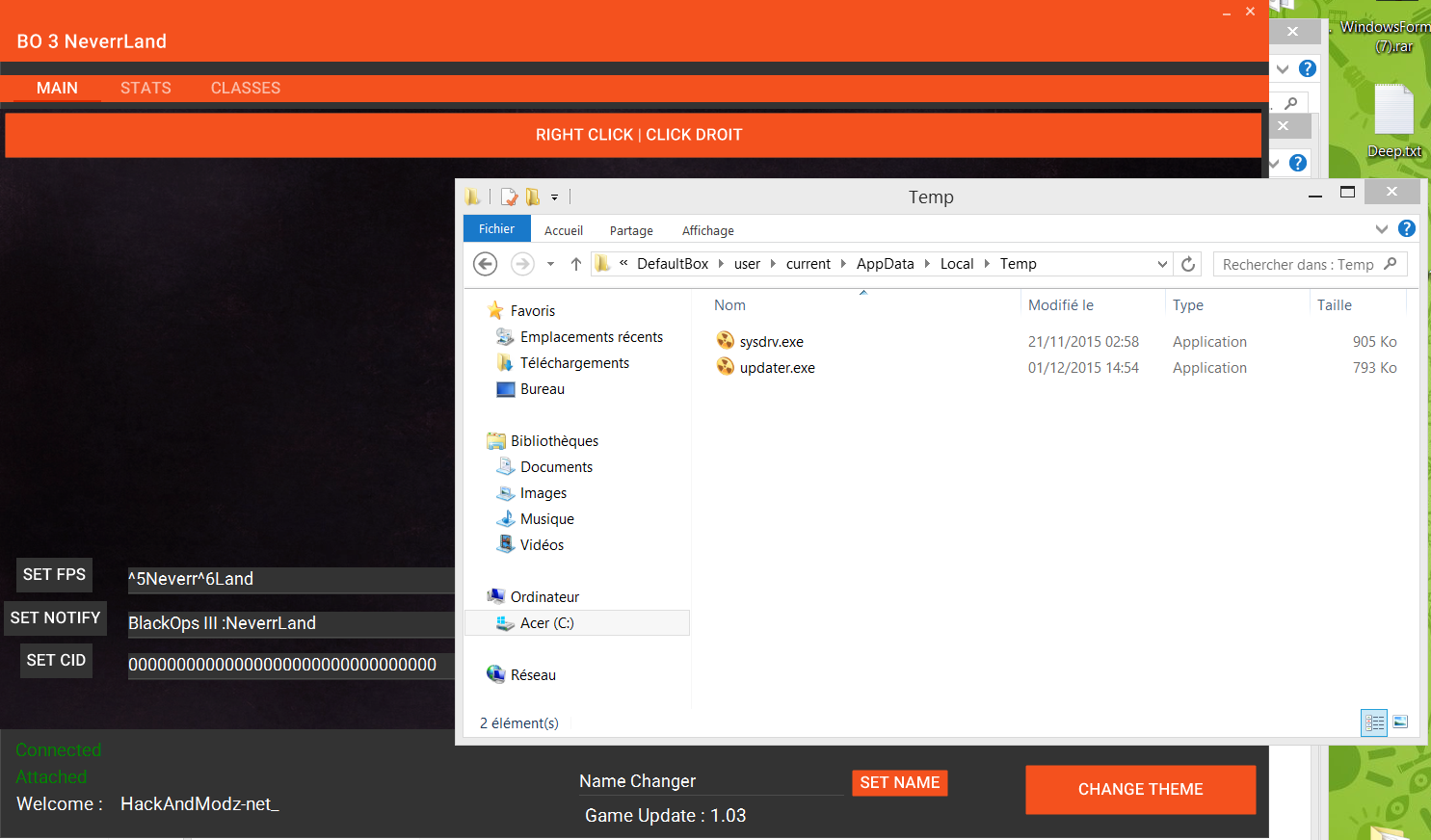Expand the breadcrumb arrow after user
This screenshot has width=1431, height=840.
tap(773, 264)
